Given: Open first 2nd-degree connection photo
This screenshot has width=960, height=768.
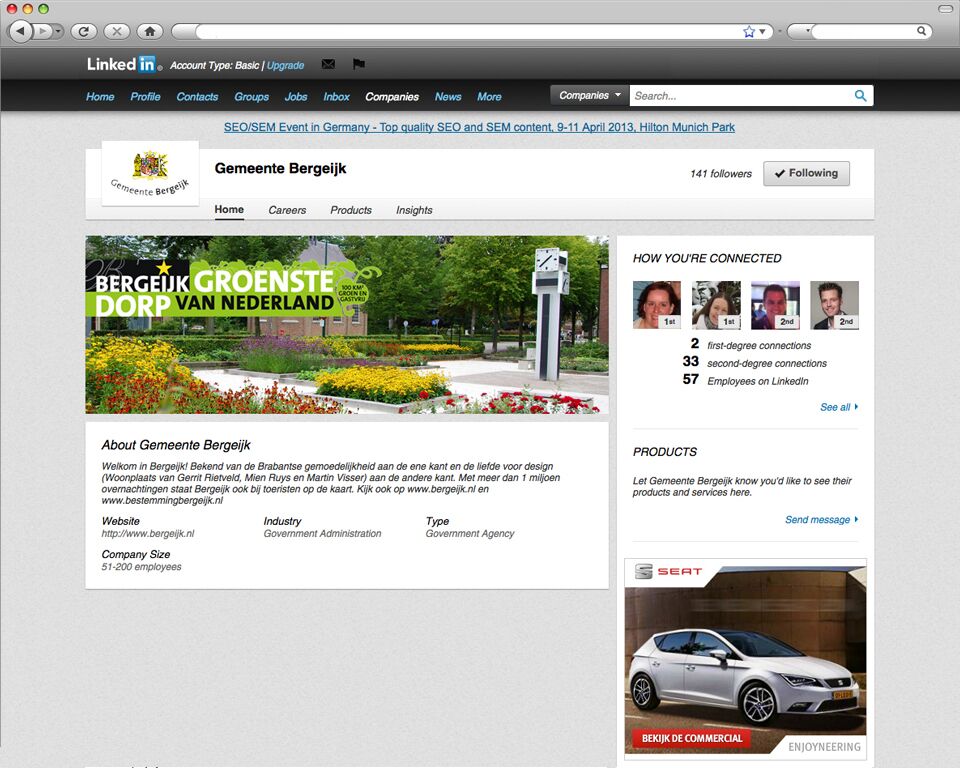Looking at the screenshot, I should point(775,305).
